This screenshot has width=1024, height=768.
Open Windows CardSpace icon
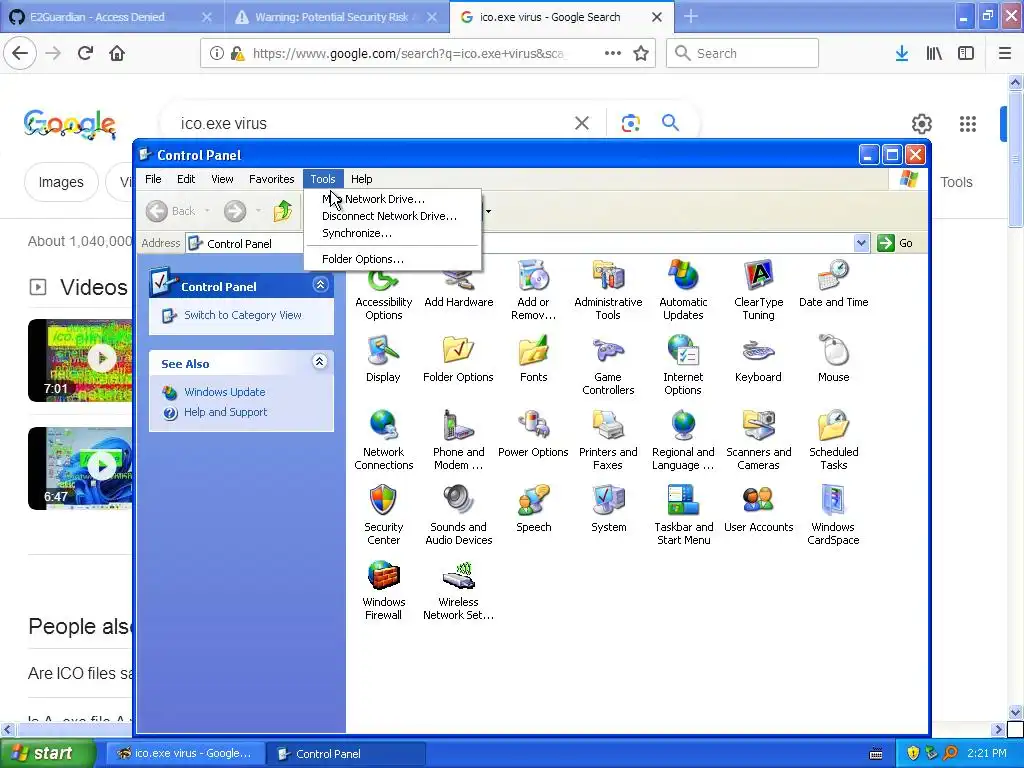[x=833, y=515]
